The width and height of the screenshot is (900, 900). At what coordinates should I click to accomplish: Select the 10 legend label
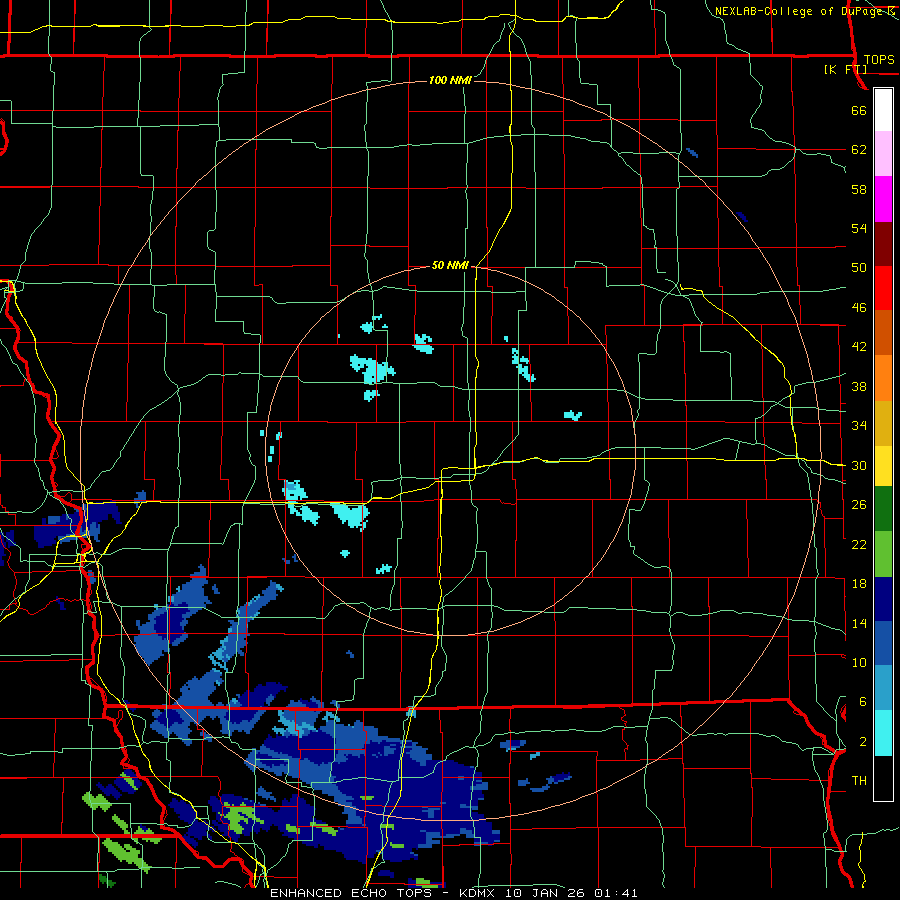point(859,663)
